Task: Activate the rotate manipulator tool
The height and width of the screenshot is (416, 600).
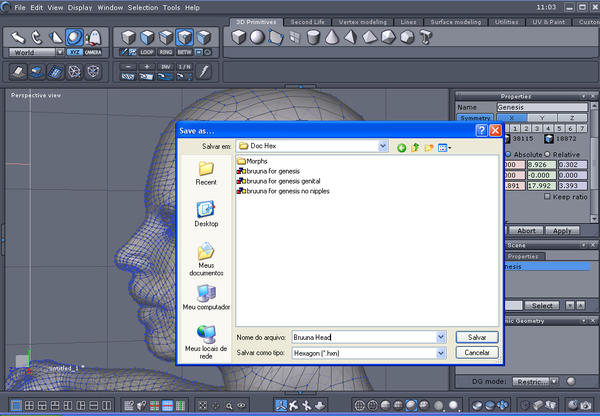Action: pyautogui.click(x=36, y=38)
